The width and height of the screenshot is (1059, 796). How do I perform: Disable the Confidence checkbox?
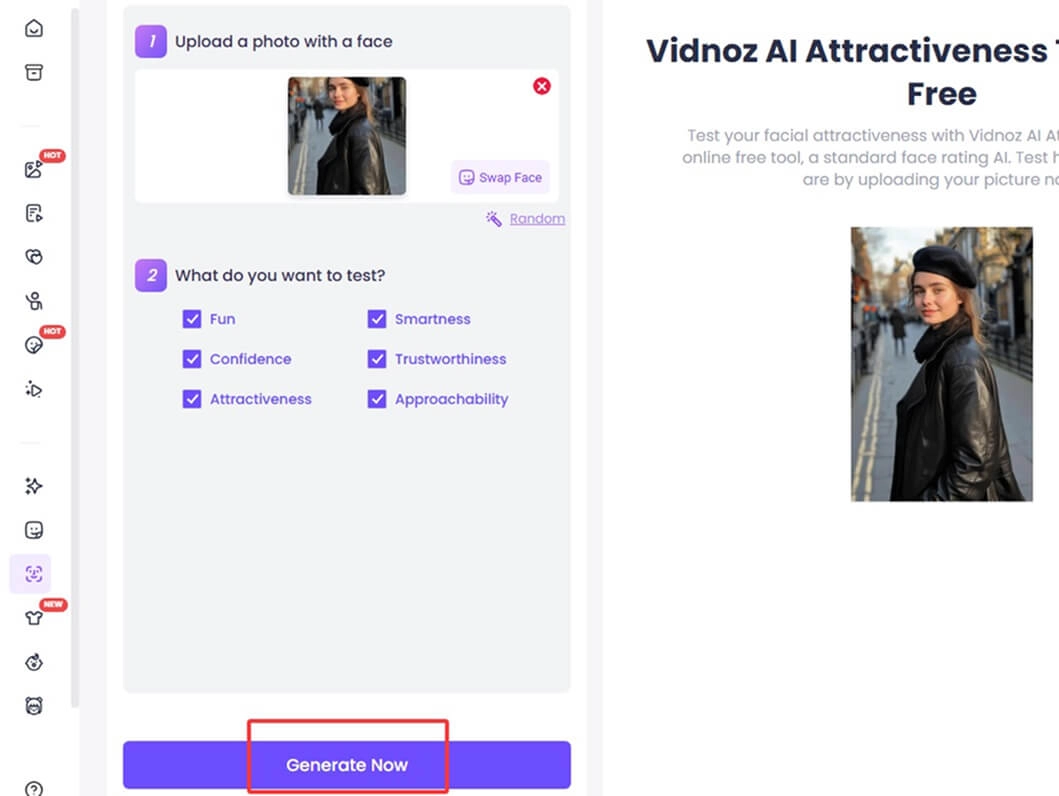pos(192,359)
